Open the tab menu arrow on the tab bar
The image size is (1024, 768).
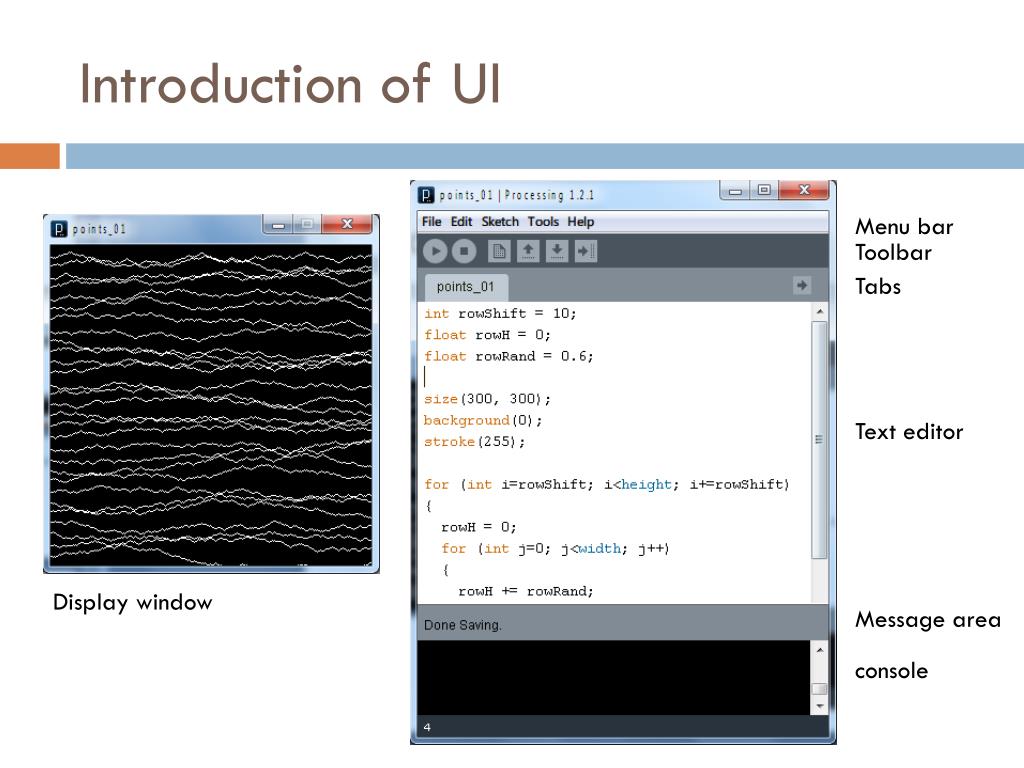click(x=801, y=285)
